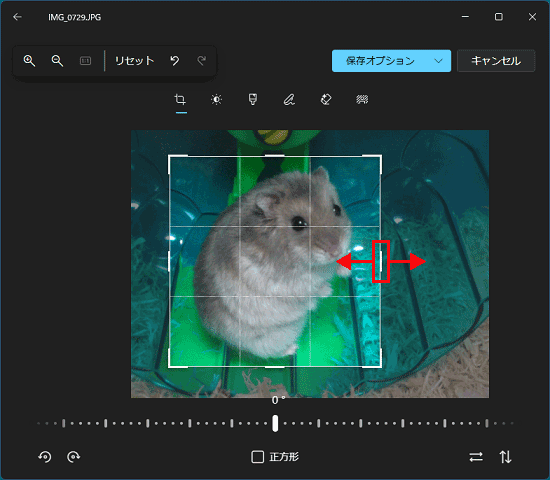Click the top edge crop handle
The image size is (550, 480).
275,155
